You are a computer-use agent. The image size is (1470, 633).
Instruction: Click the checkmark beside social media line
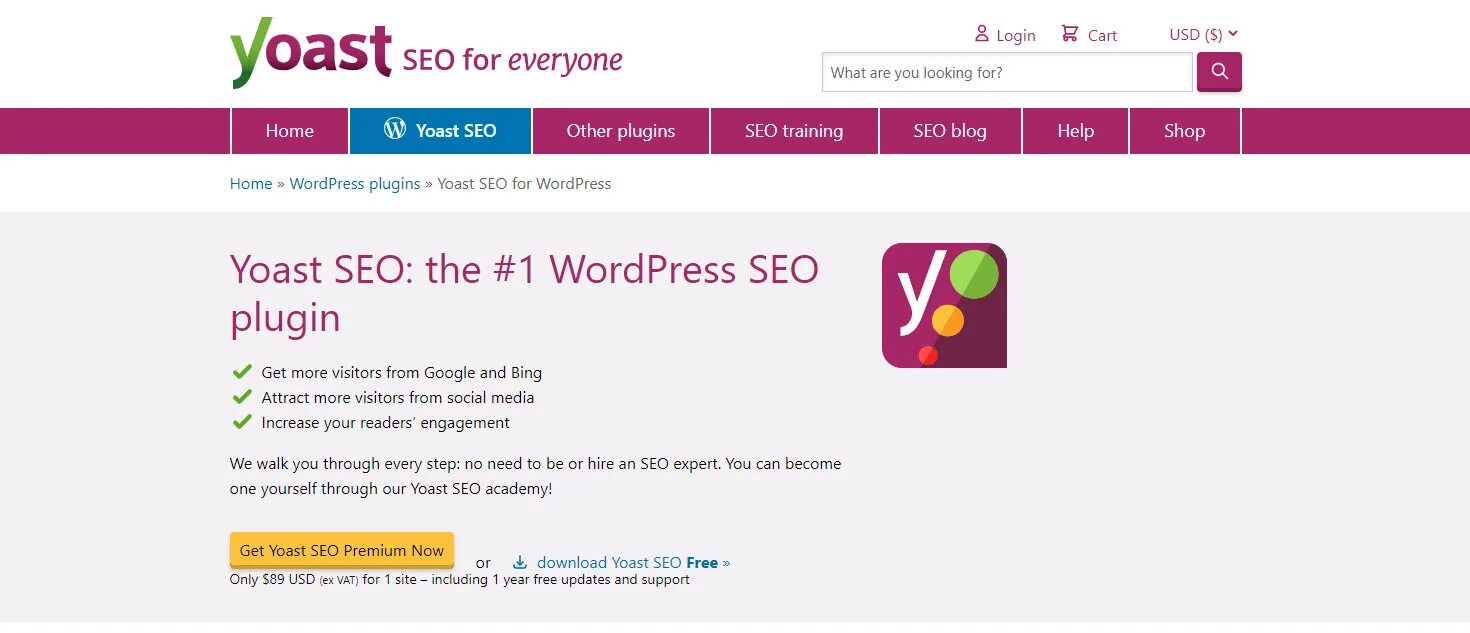pyautogui.click(x=241, y=397)
